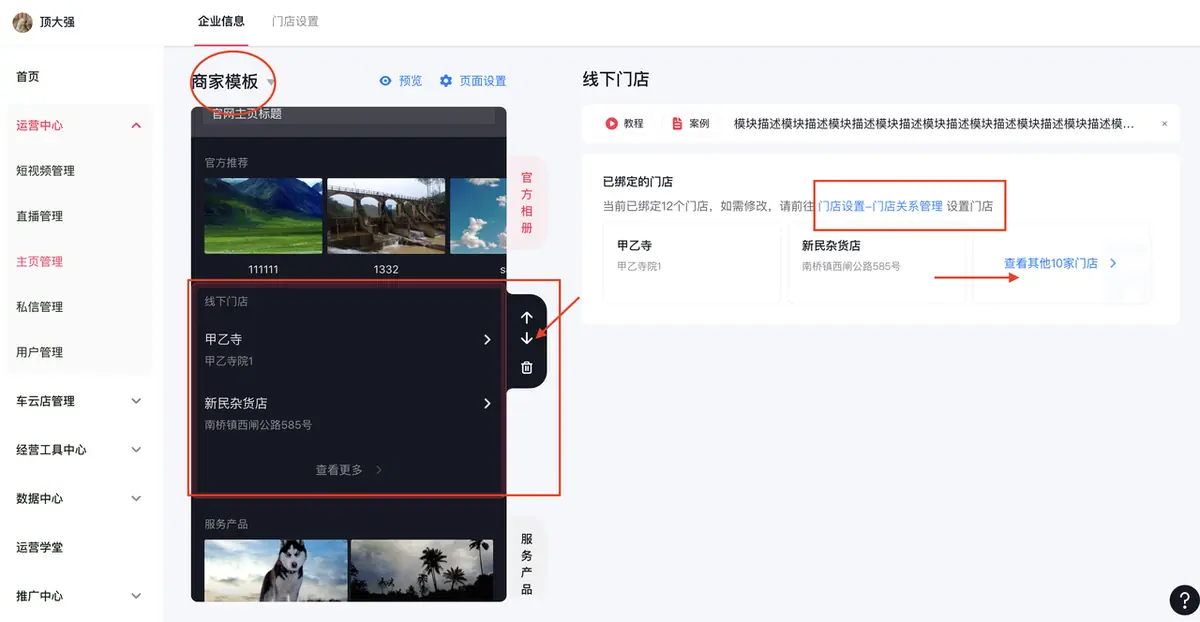Select the 甲乙寺 bound store card

pyautogui.click(x=691, y=264)
